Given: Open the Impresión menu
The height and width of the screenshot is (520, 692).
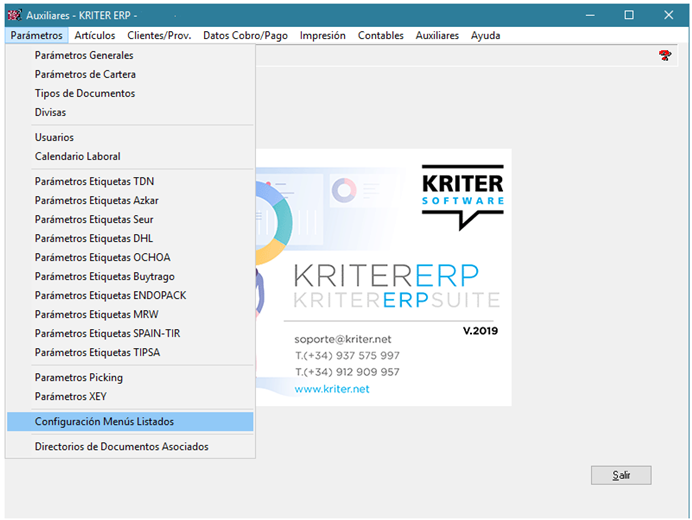Looking at the screenshot, I should [x=323, y=36].
